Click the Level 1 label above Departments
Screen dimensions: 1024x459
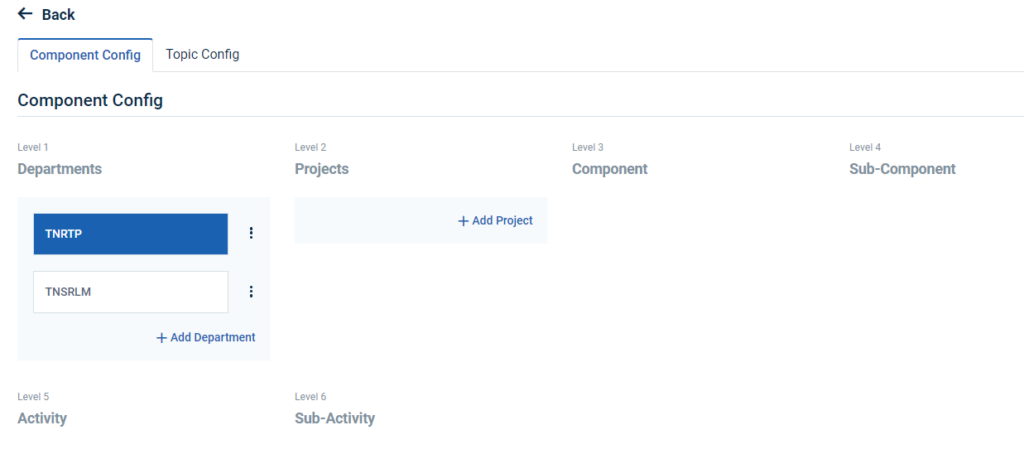(x=33, y=148)
